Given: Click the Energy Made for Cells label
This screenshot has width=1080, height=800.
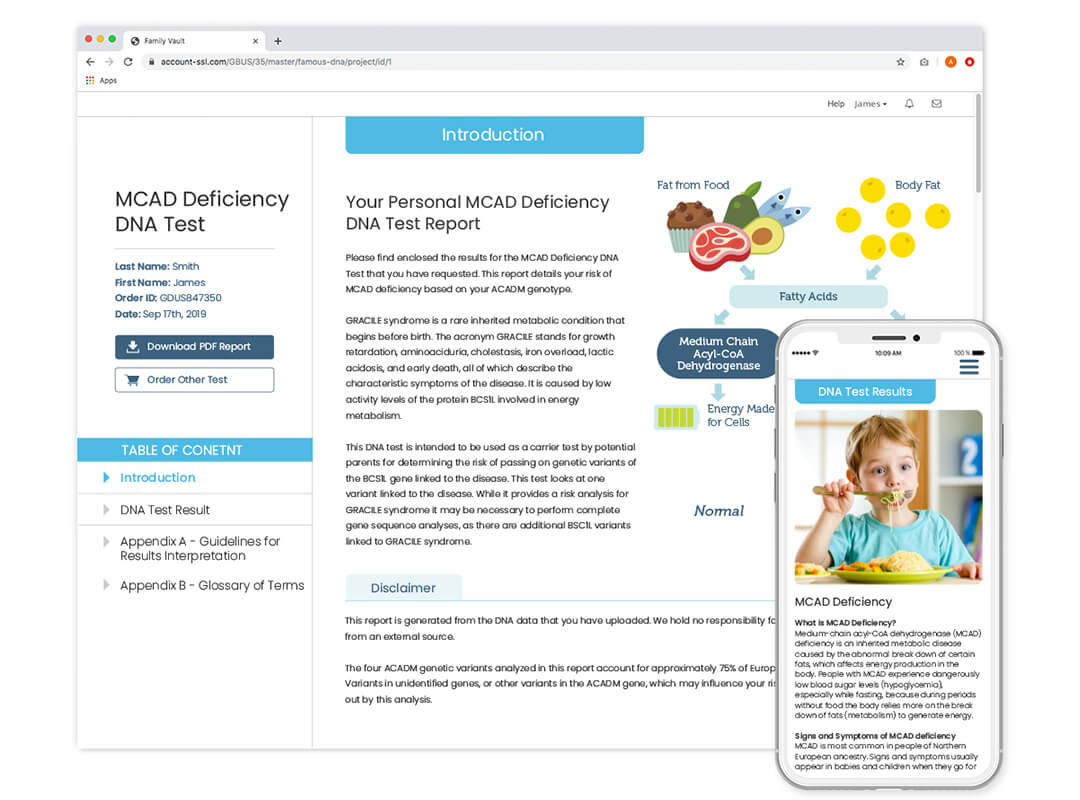Looking at the screenshot, I should (x=740, y=416).
